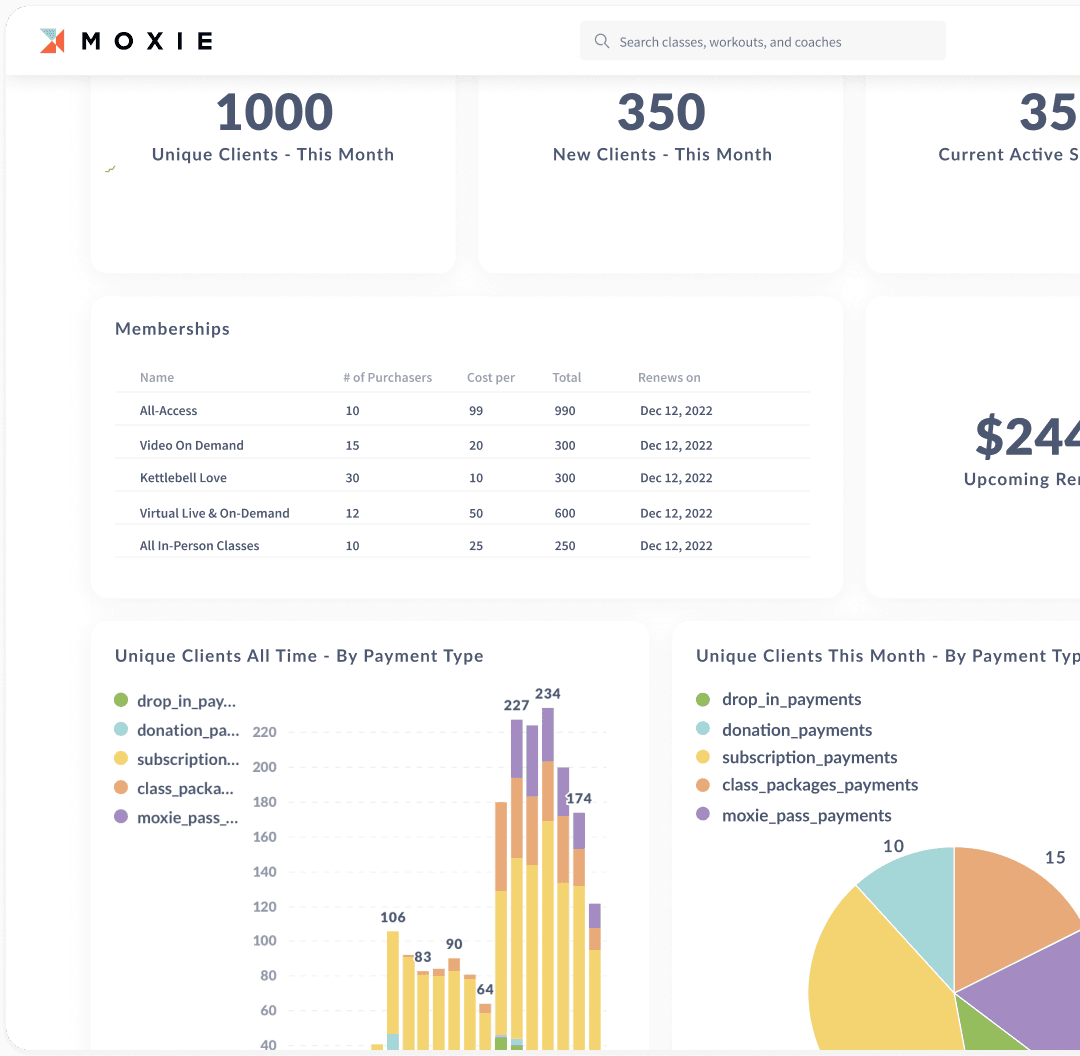This screenshot has width=1080, height=1056.
Task: Sort memberships by the Total column
Action: click(566, 378)
